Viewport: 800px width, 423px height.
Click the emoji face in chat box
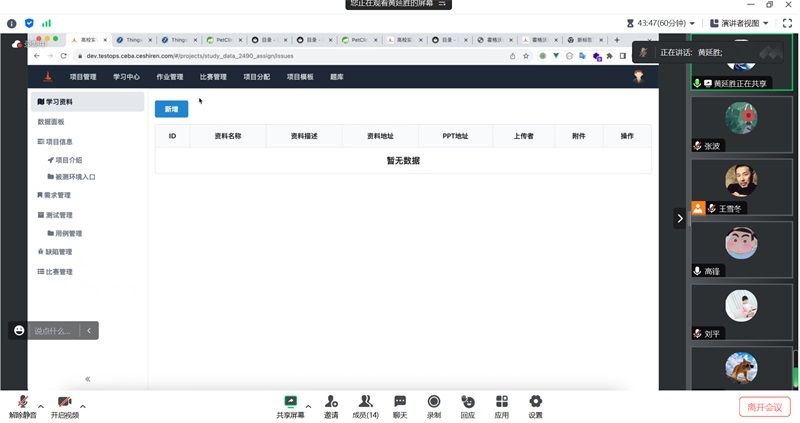pyautogui.click(x=18, y=330)
